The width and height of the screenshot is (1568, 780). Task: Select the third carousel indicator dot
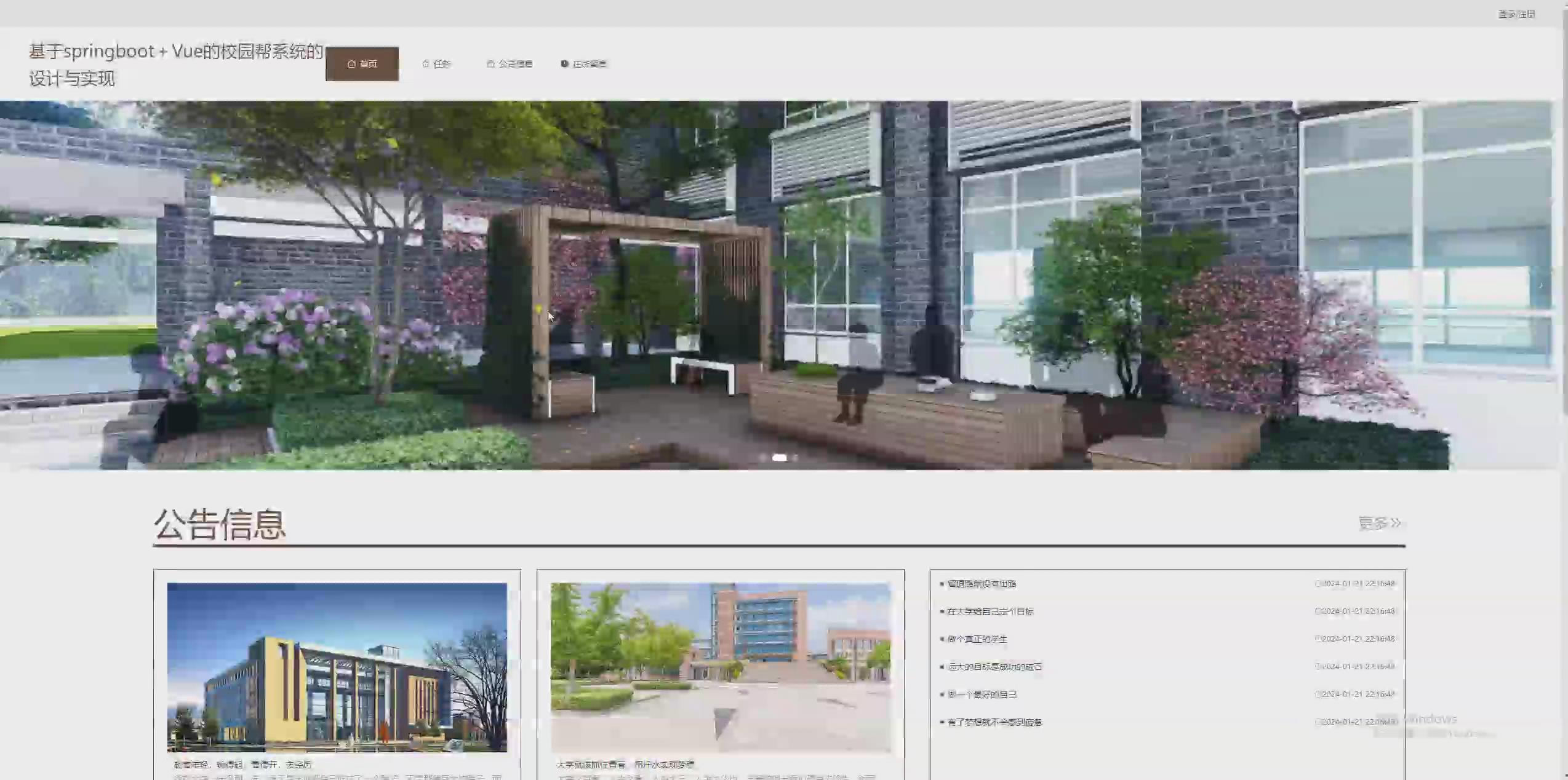(x=795, y=457)
